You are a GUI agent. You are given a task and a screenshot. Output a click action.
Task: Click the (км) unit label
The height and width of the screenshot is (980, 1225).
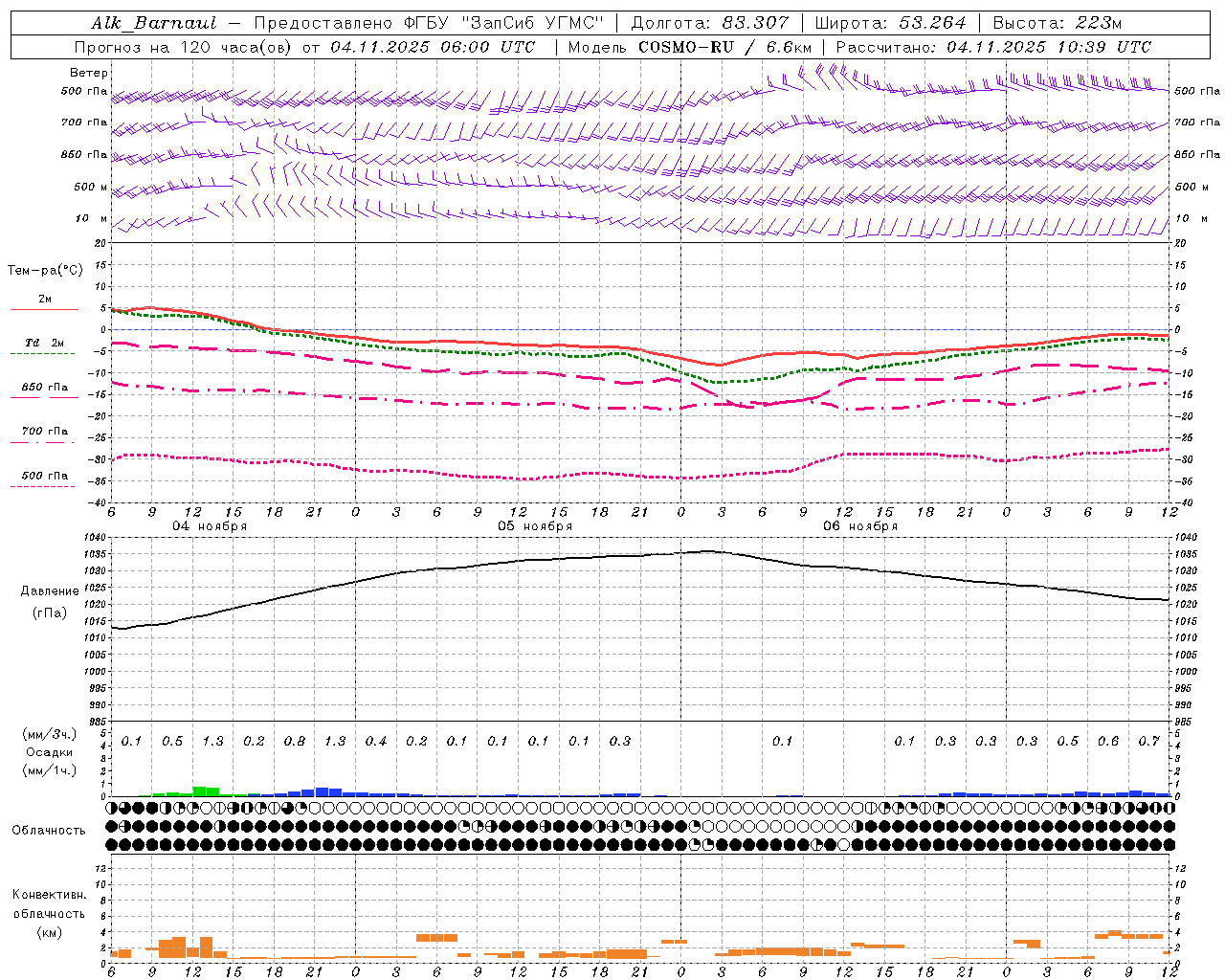[50, 932]
